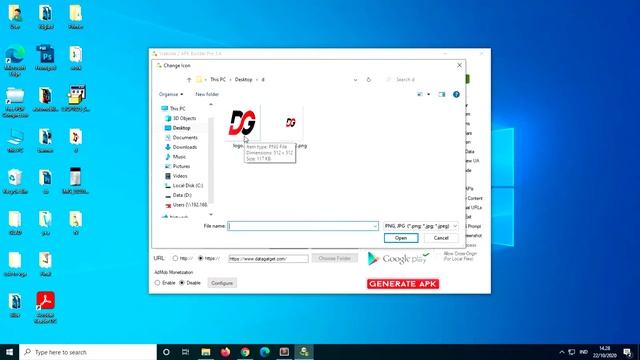
Task: Click Cancel button in dialog
Action: pos(441,238)
